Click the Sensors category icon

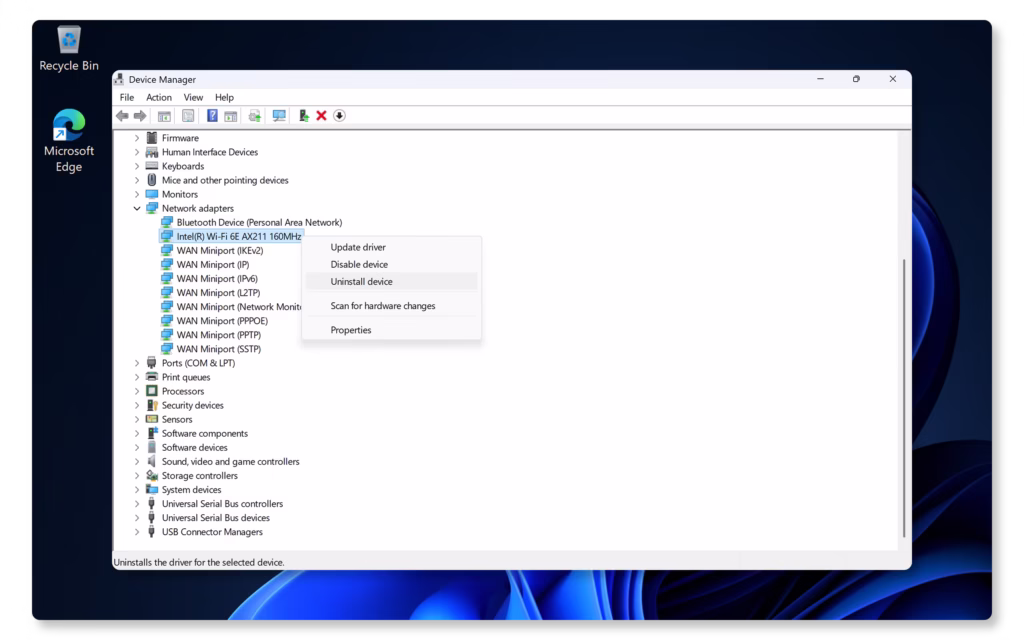coord(152,419)
